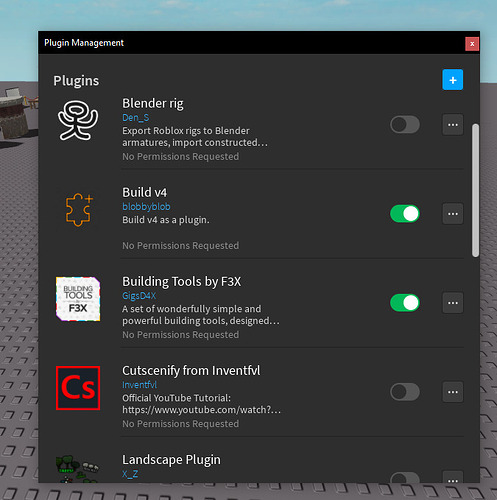Click the plugin list vertical scrollbar

click(x=475, y=190)
